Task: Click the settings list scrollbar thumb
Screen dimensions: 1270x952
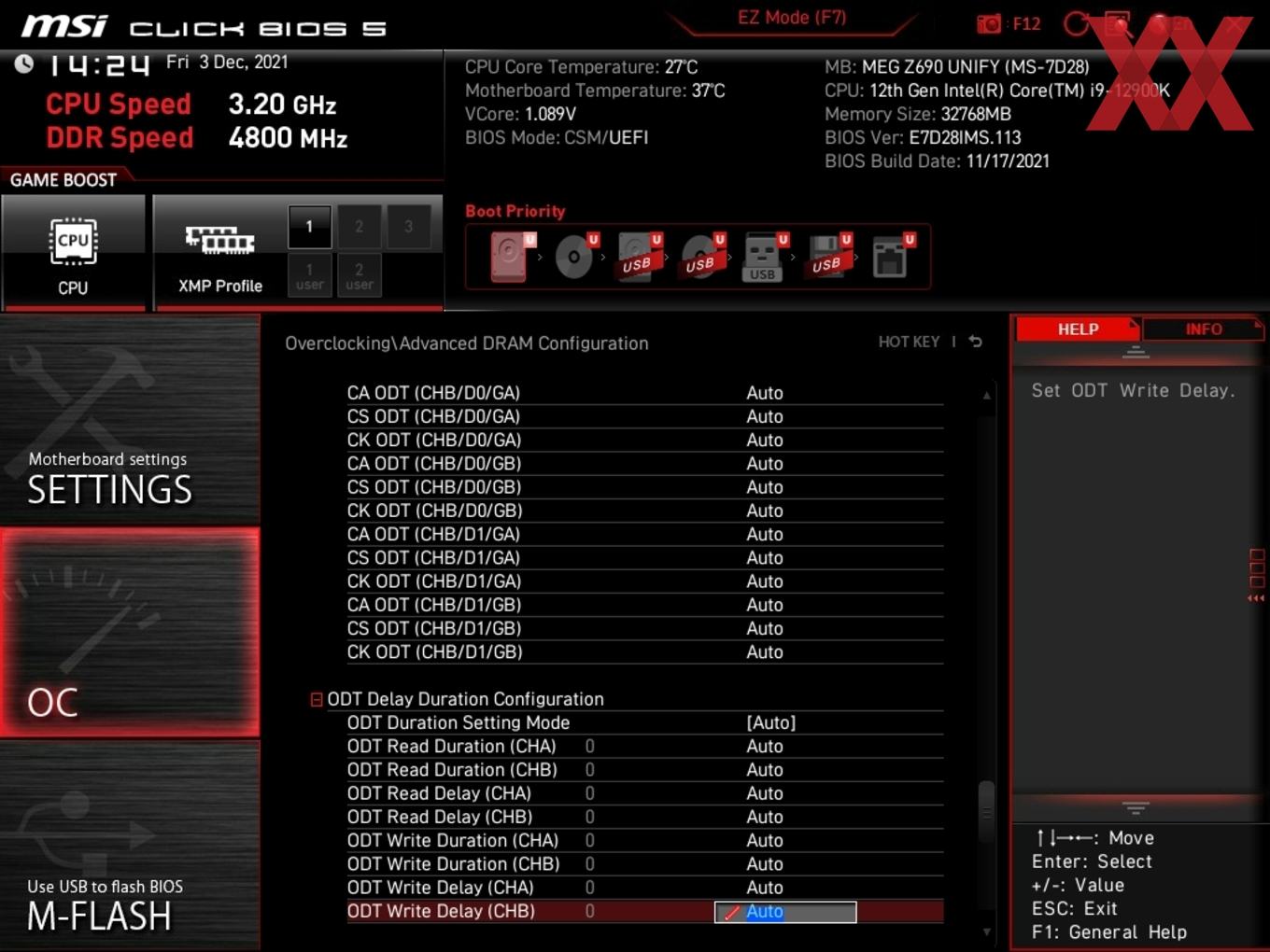Action: [x=986, y=813]
